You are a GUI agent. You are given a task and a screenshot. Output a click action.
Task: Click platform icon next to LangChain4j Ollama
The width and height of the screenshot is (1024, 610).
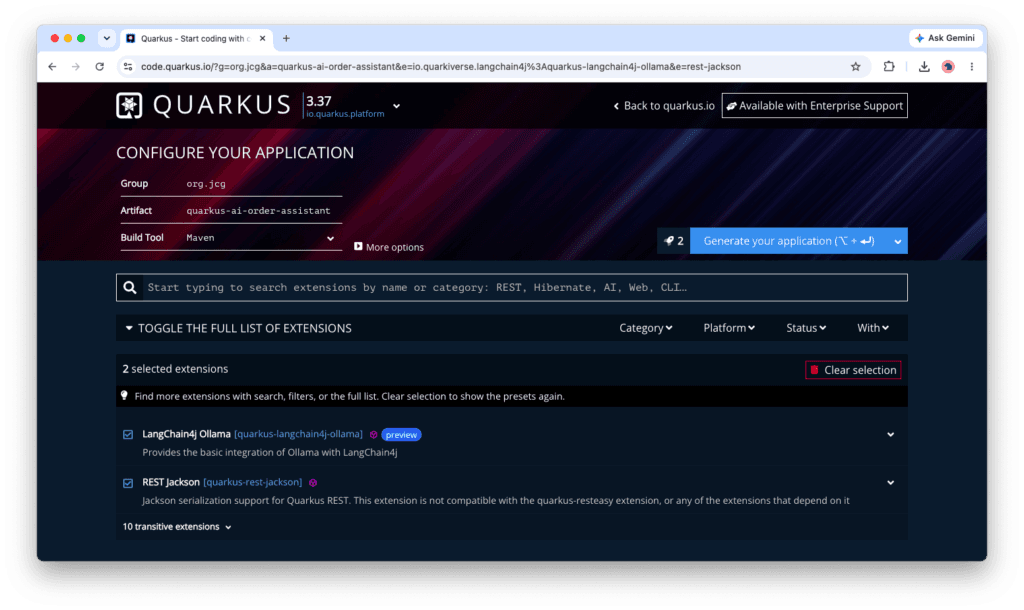(374, 434)
